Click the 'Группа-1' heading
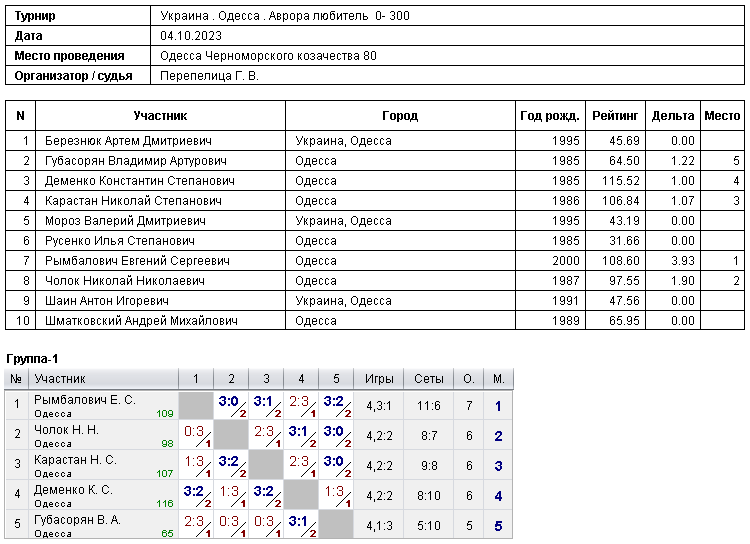Image resolution: width=750 pixels, height=544 pixels. [32, 359]
